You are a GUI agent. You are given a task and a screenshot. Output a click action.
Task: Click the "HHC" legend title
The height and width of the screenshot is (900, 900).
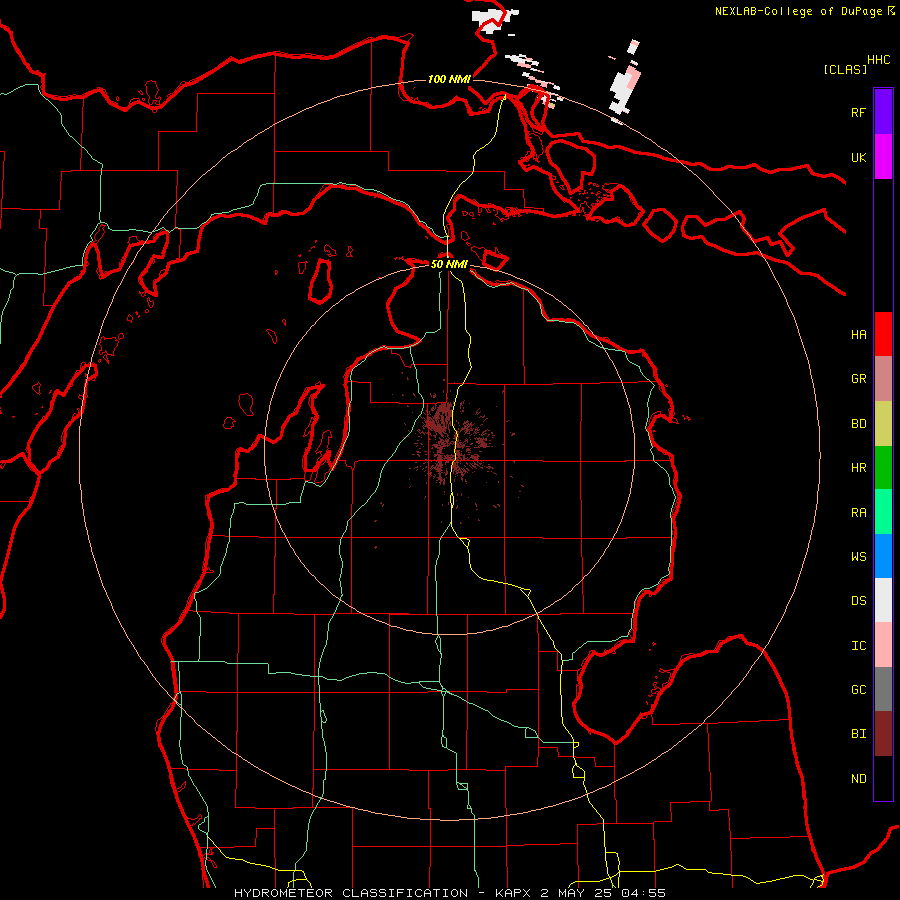tap(879, 60)
